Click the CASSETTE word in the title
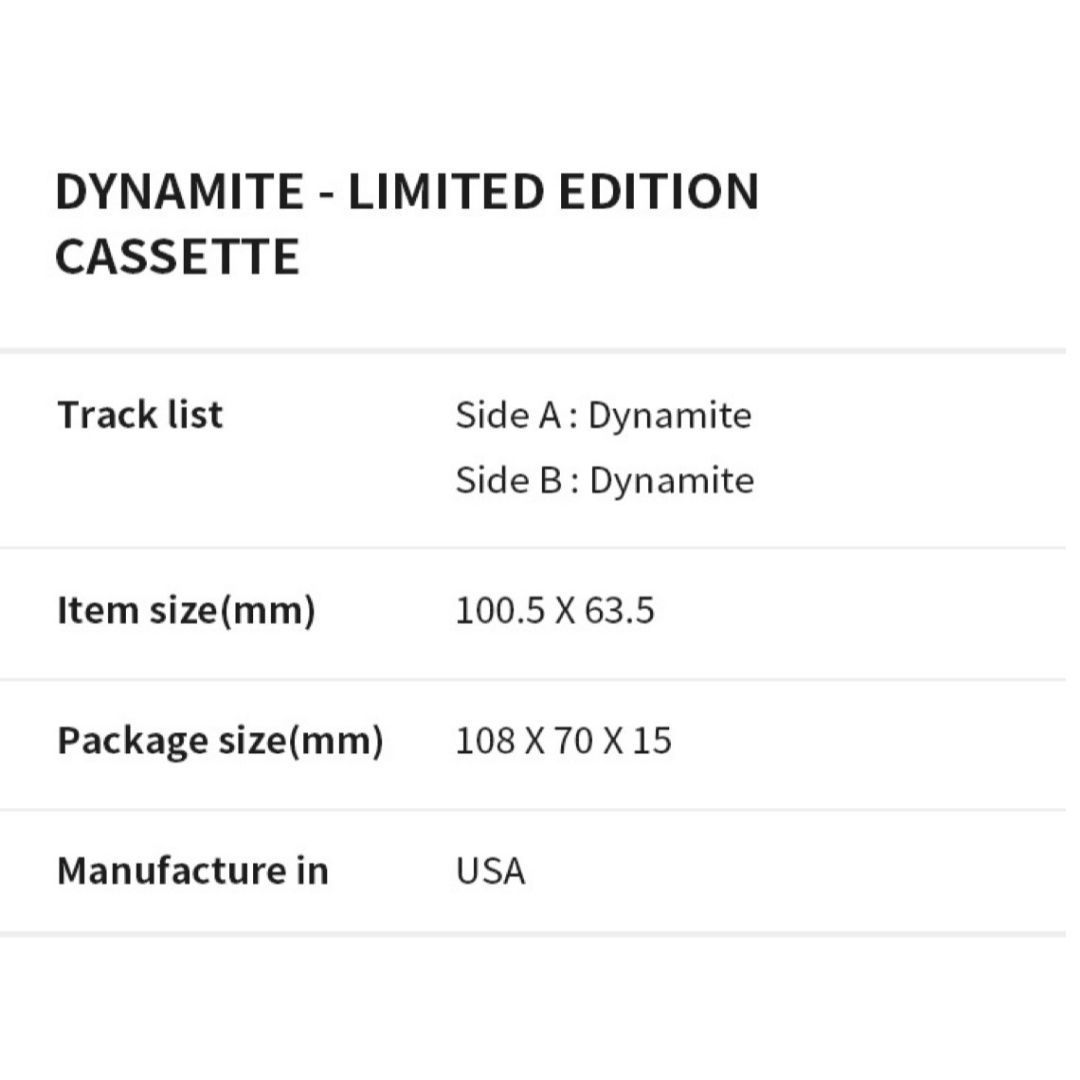Image resolution: width=1080 pixels, height=1080 pixels. pyautogui.click(x=177, y=256)
